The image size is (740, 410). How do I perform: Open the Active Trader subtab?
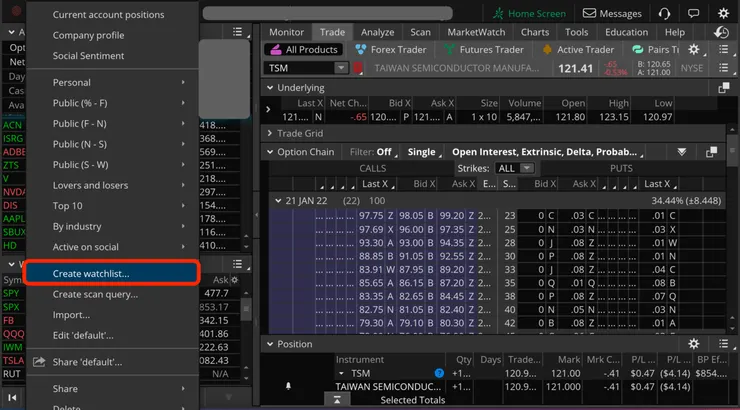click(x=578, y=50)
